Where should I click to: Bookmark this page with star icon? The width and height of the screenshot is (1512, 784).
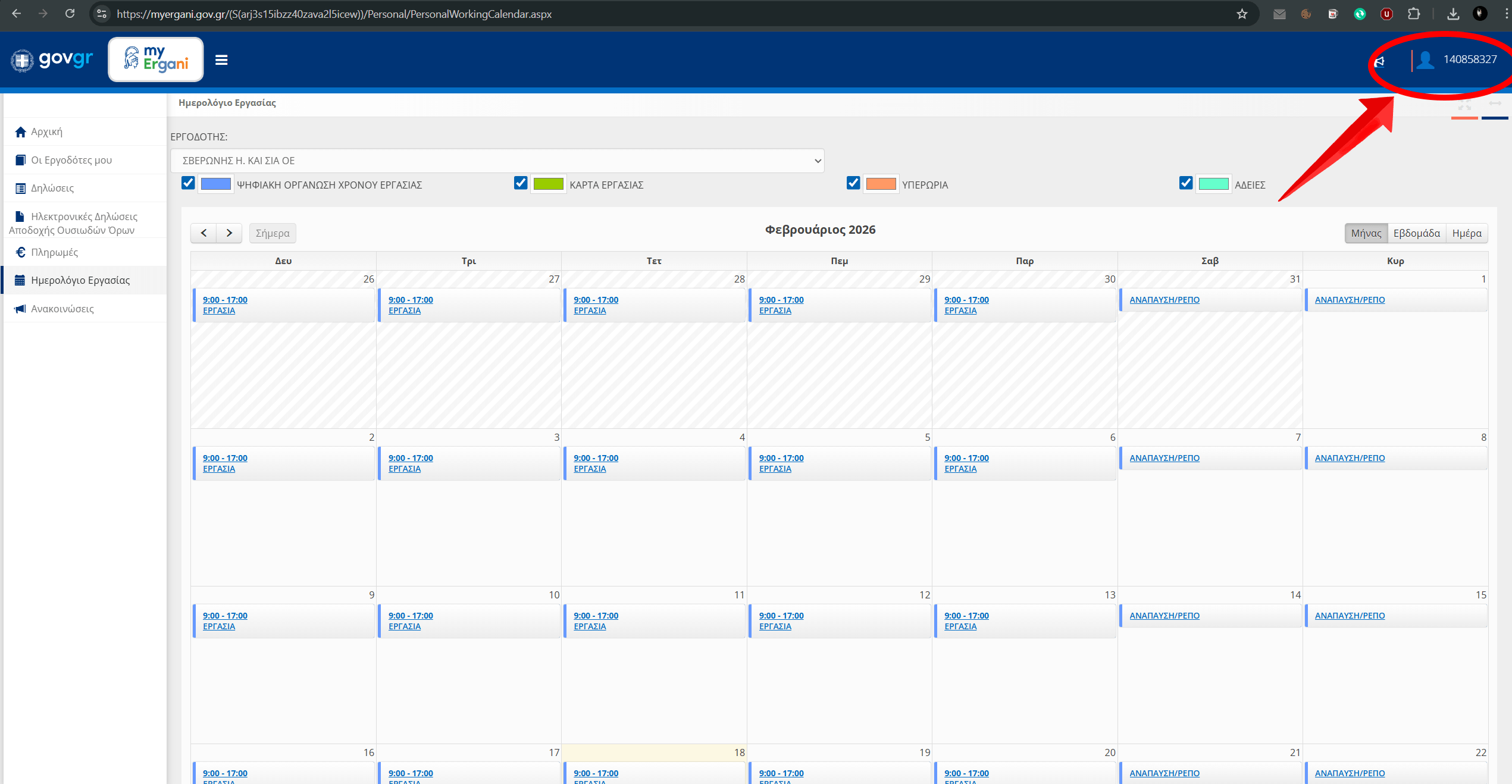[1242, 14]
